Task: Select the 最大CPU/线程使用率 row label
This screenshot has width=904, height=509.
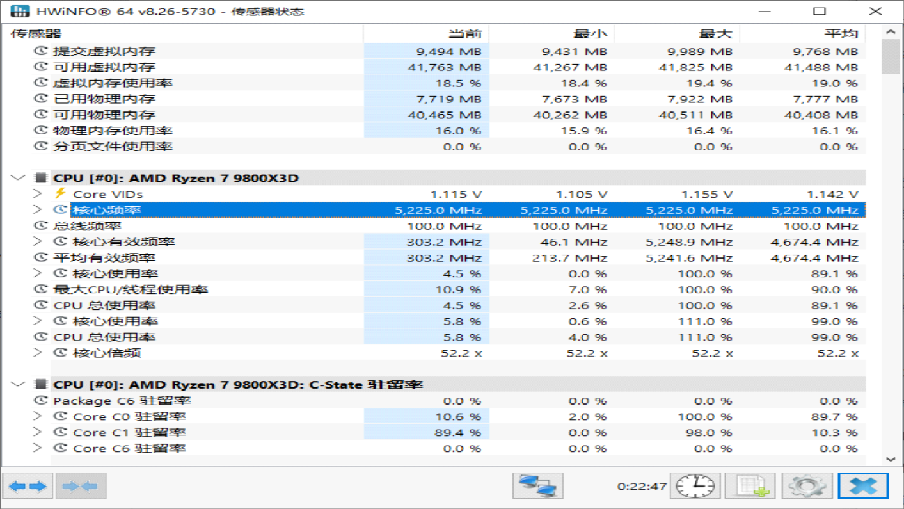Action: tap(130, 289)
